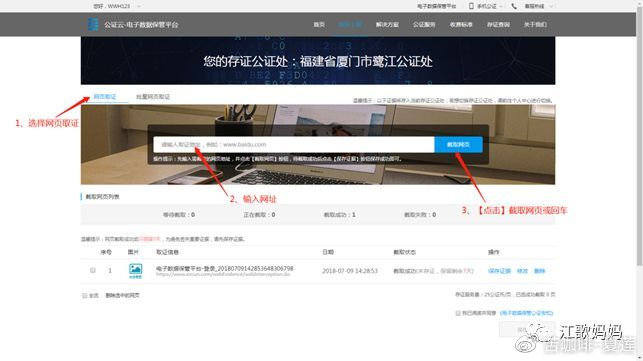Open 公证服务 in the navigation bar

424,25
